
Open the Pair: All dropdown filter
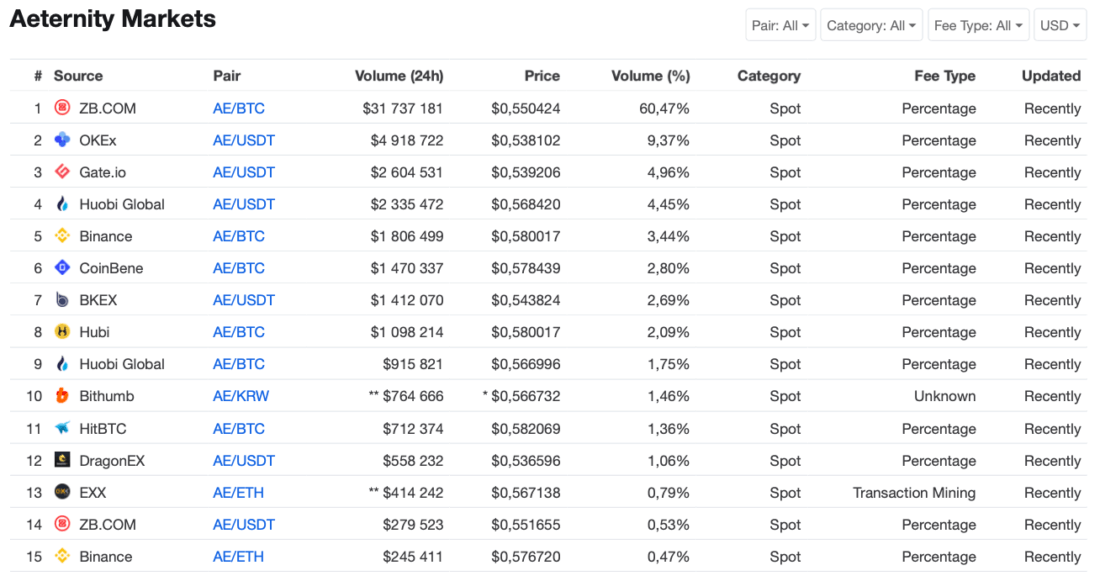(x=781, y=25)
